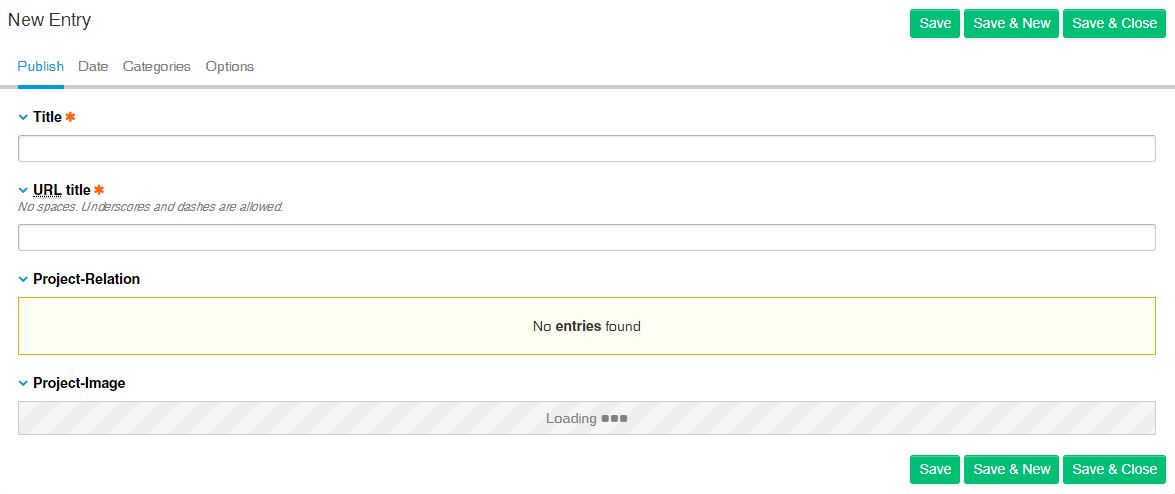The height and width of the screenshot is (494, 1175).
Task: Toggle the Project-Relation section chevron
Action: click(x=23, y=279)
